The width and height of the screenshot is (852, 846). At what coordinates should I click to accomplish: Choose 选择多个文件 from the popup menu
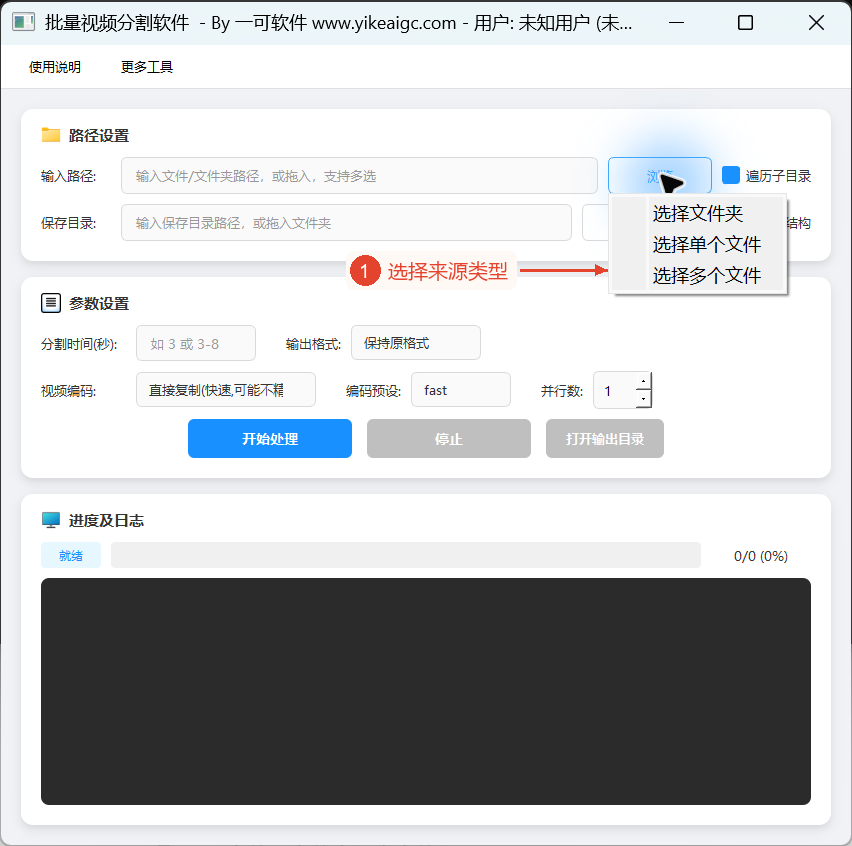click(x=698, y=275)
